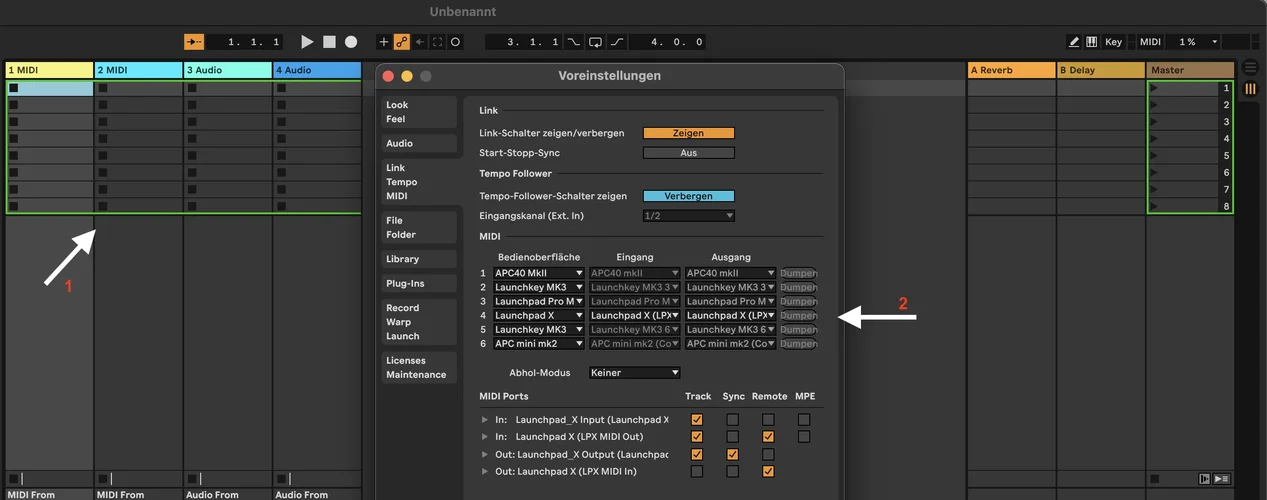The width and height of the screenshot is (1267, 500).
Task: Launch Master scene 1 play triangle
Action: click(x=1154, y=89)
